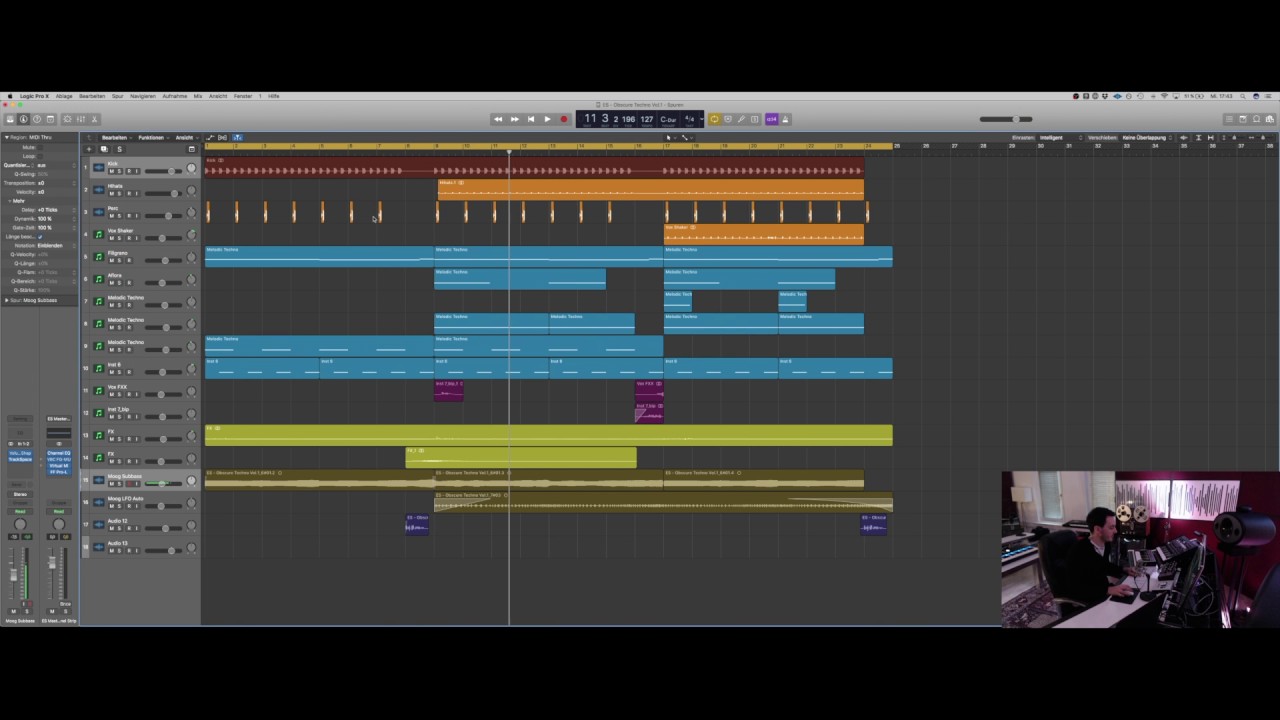Record-enable the Perc track
Image resolution: width=1280 pixels, height=720 pixels.
129,216
